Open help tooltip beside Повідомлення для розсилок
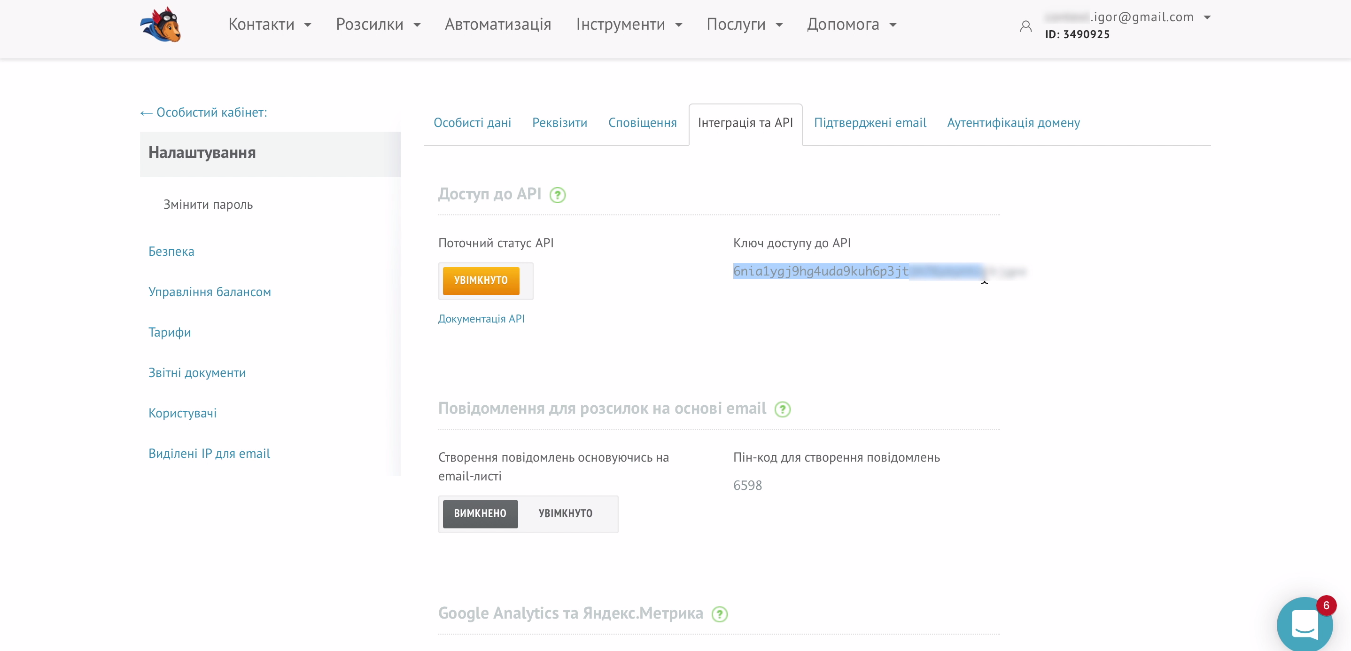This screenshot has height=651, width=1351. pyautogui.click(x=783, y=409)
